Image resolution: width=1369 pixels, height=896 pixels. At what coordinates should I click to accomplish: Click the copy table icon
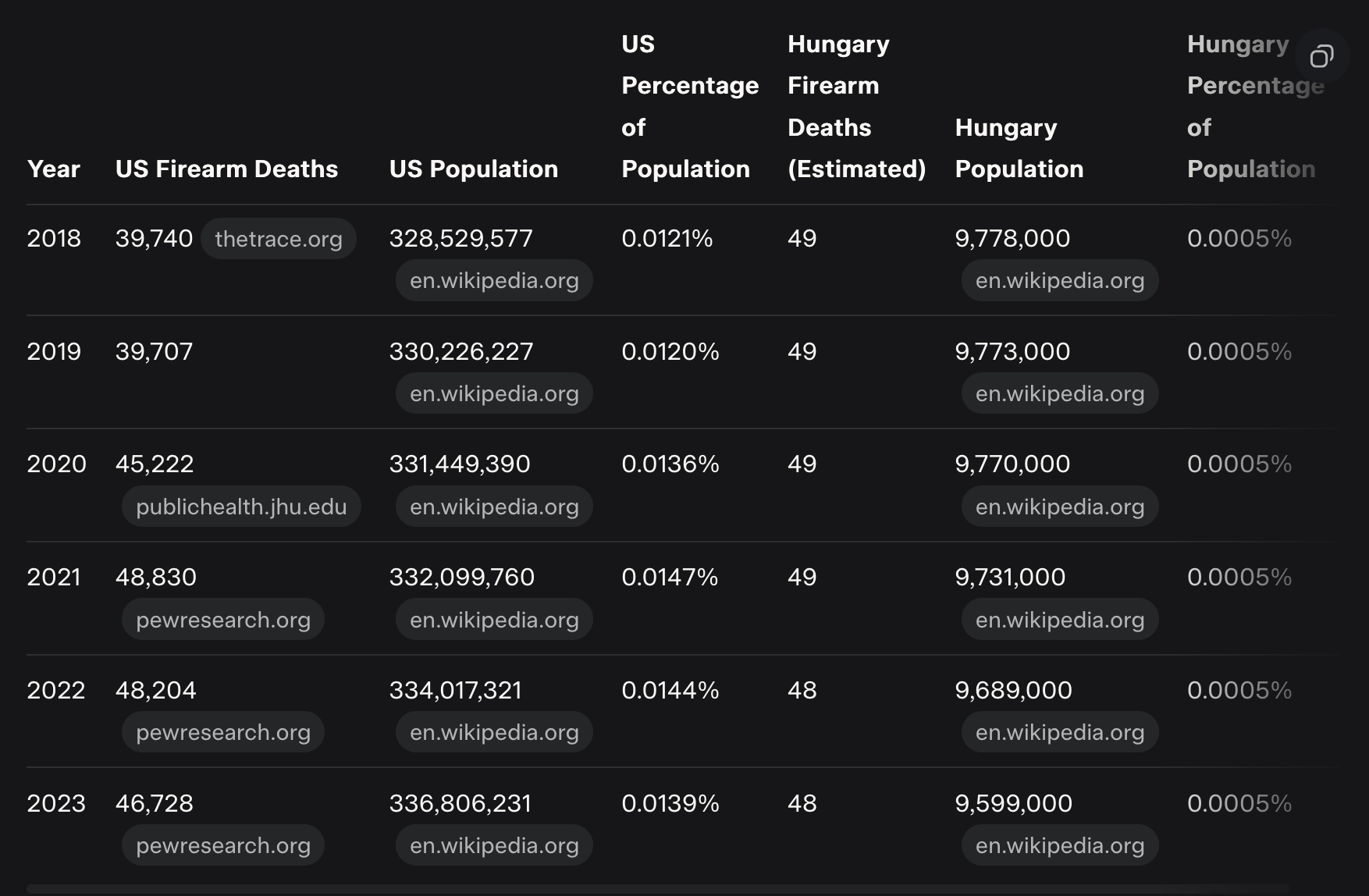1321,56
